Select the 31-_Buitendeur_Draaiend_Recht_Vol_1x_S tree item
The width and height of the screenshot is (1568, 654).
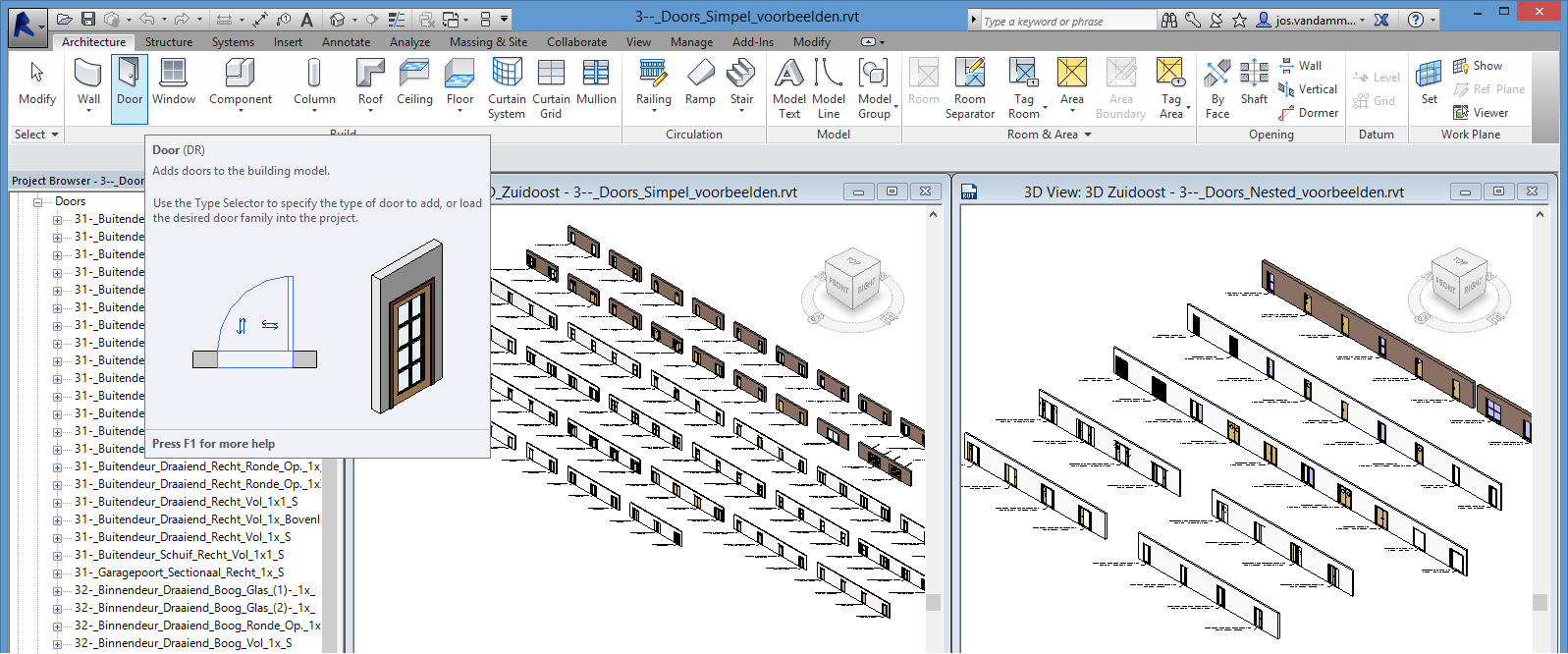(183, 538)
